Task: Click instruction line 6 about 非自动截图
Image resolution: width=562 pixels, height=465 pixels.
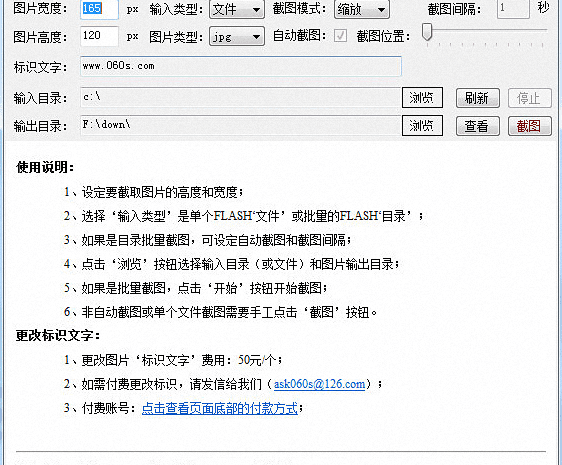Action: pos(220,312)
